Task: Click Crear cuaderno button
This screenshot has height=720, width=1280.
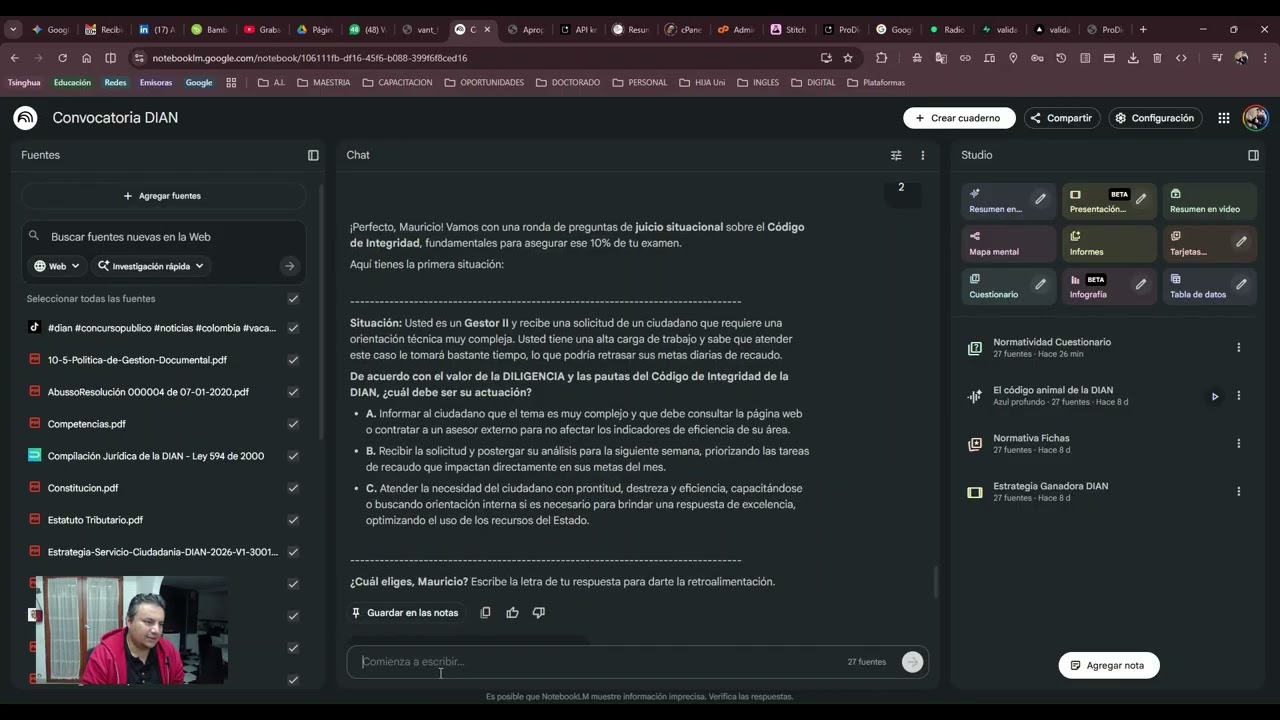Action: pyautogui.click(x=959, y=118)
